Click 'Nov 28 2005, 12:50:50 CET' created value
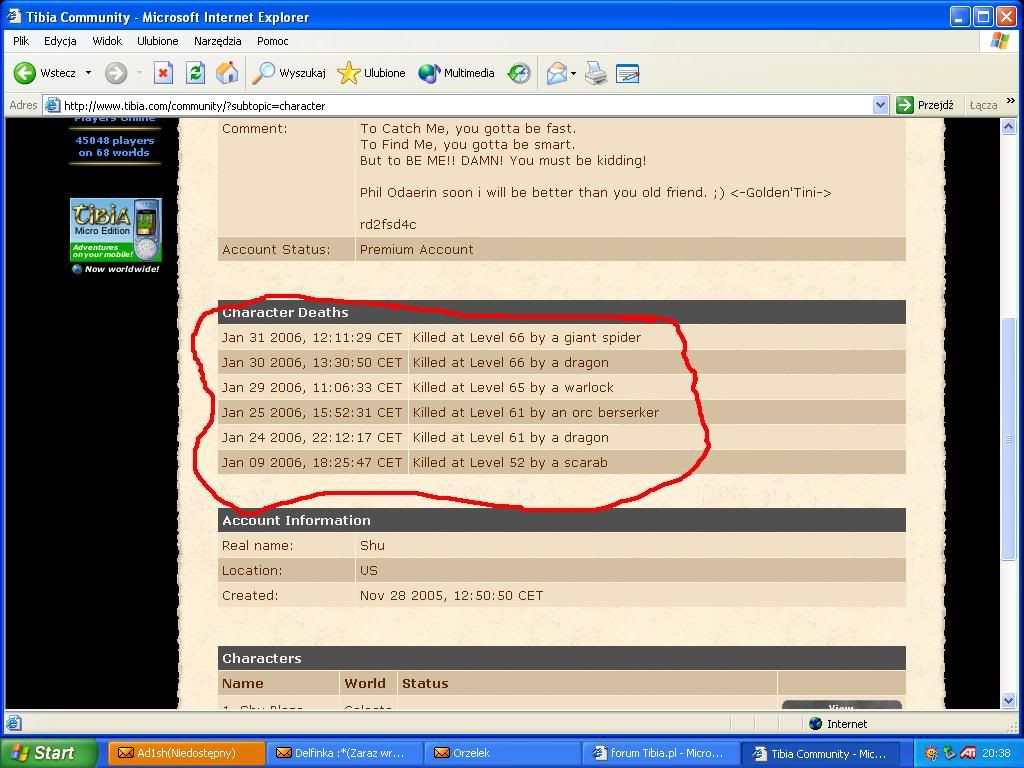The height and width of the screenshot is (768, 1024). (x=451, y=596)
